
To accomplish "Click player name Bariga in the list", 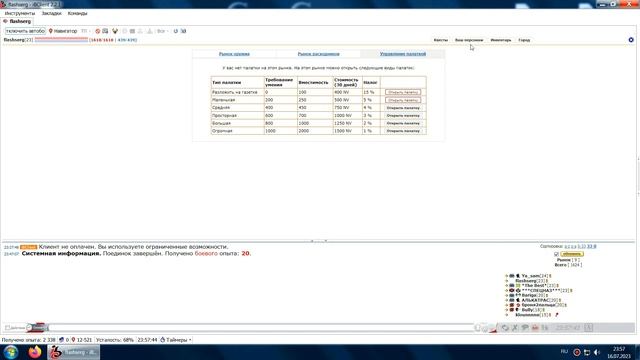I will tap(529, 295).
